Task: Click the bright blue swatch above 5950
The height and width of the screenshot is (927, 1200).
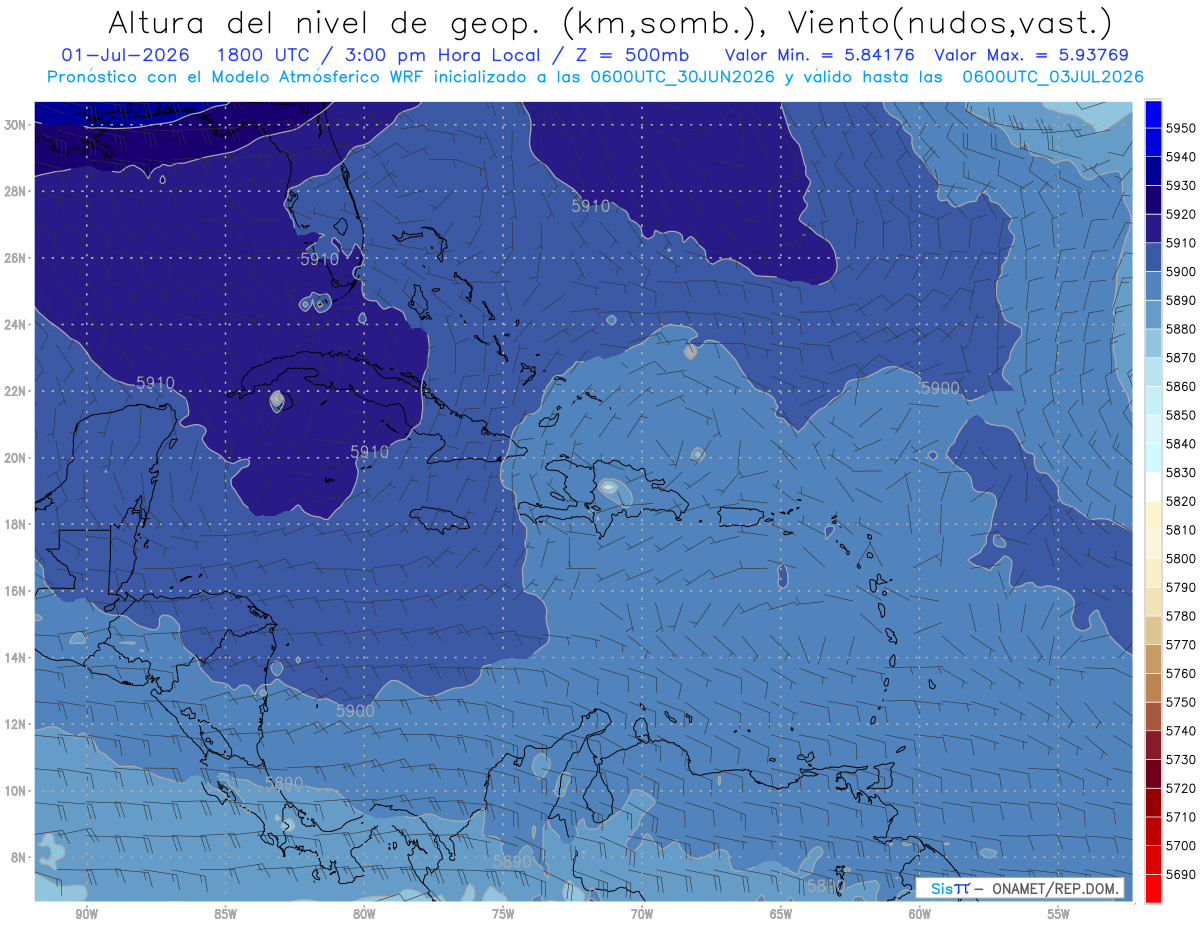Action: coord(1153,114)
